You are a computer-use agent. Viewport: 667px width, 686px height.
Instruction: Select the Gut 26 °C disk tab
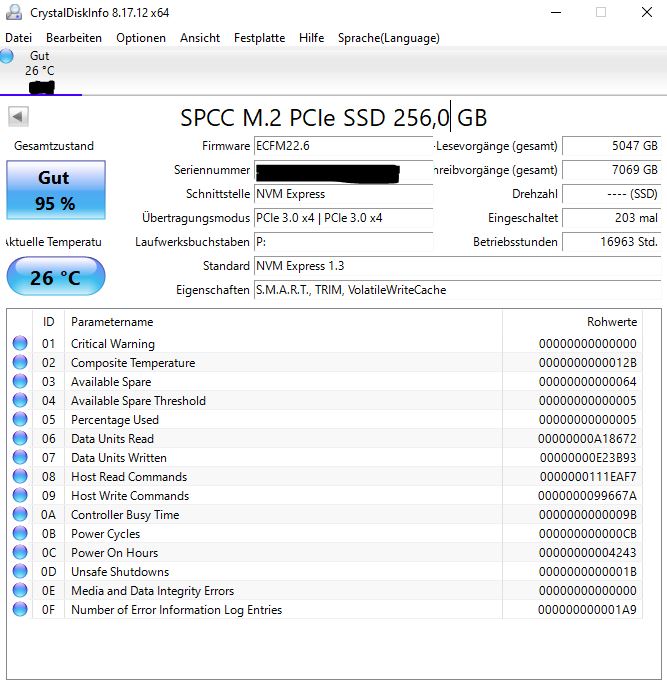40,71
